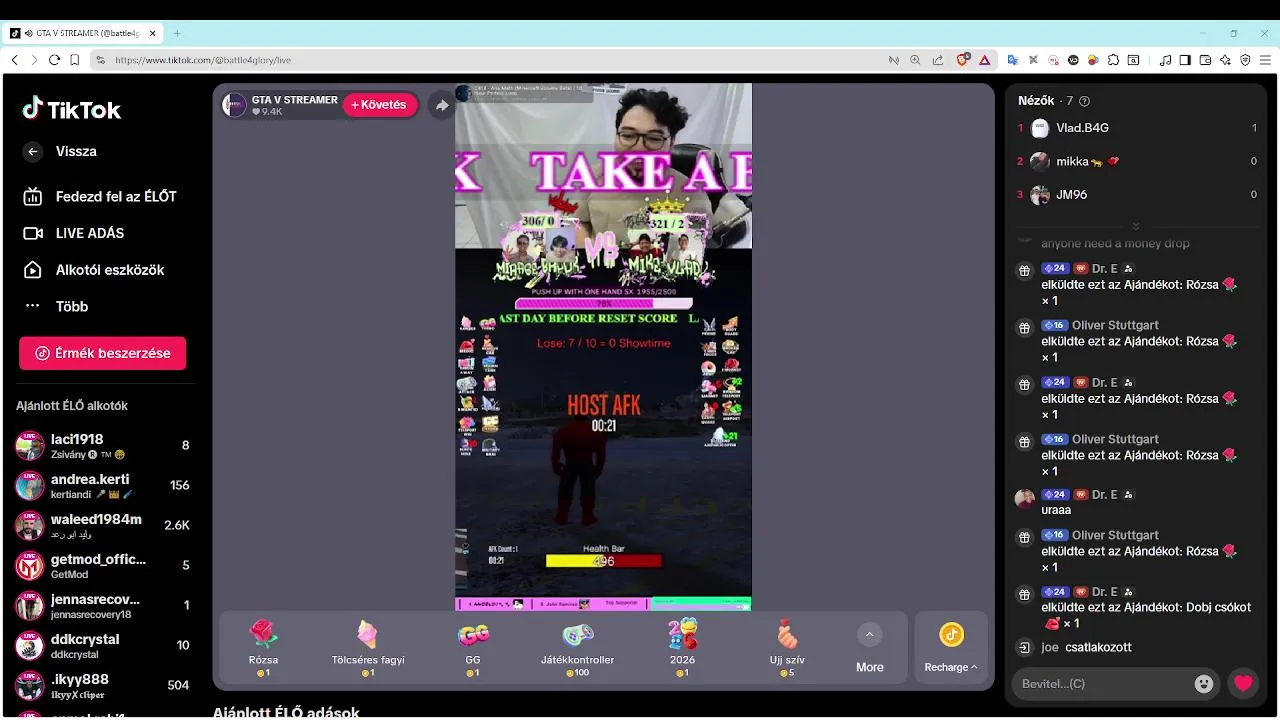Click browser forward button

click(x=34, y=60)
